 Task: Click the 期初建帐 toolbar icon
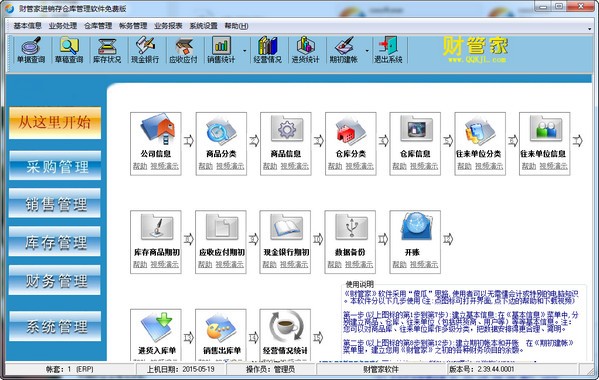tap(344, 50)
